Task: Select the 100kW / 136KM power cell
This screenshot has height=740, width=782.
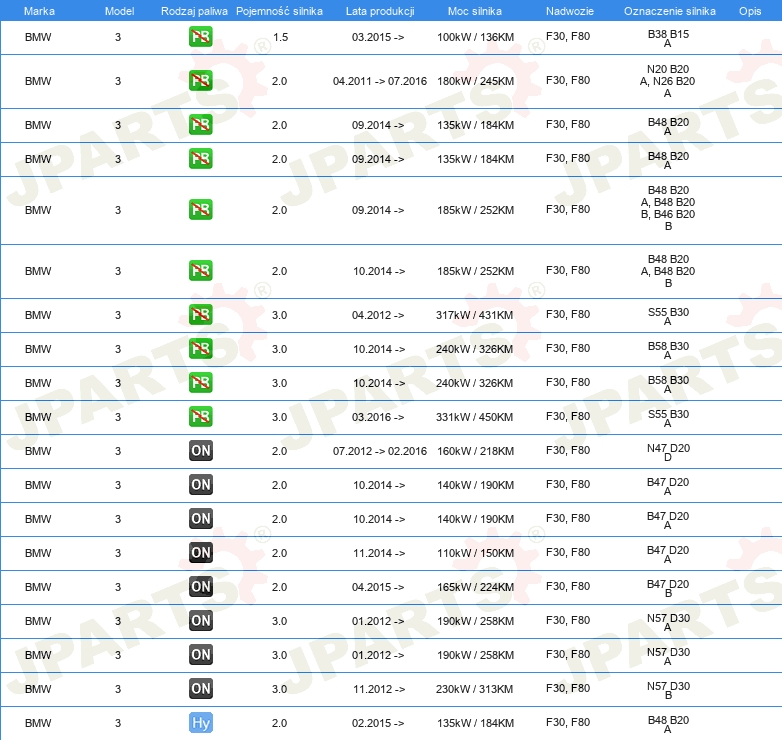Action: click(x=475, y=37)
